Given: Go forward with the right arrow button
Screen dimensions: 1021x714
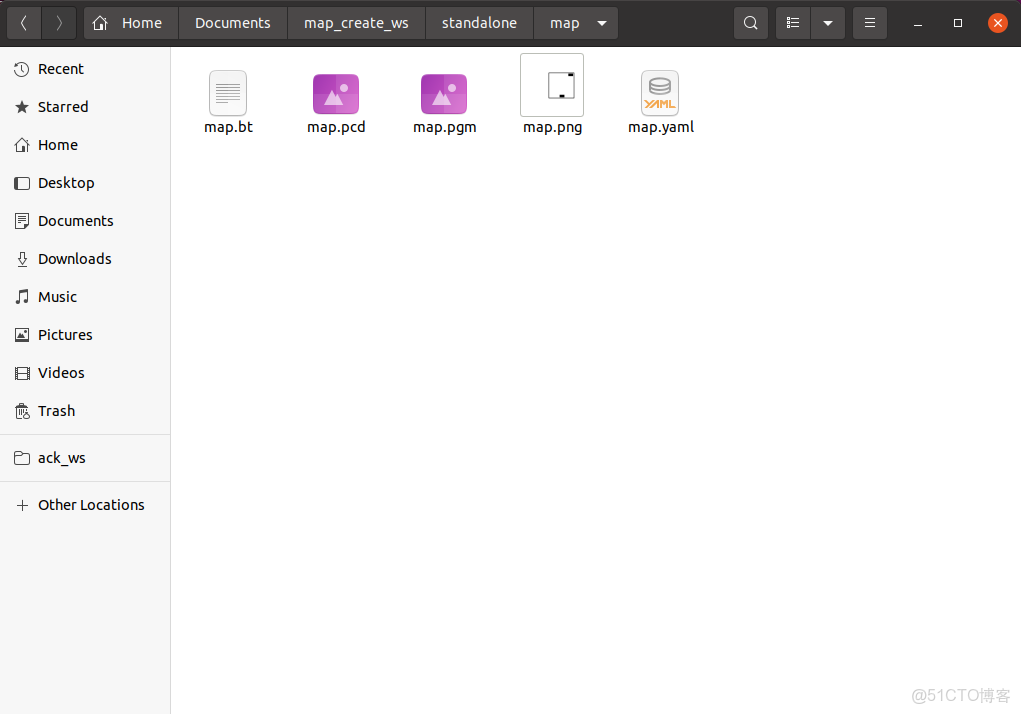Looking at the screenshot, I should coord(59,23).
